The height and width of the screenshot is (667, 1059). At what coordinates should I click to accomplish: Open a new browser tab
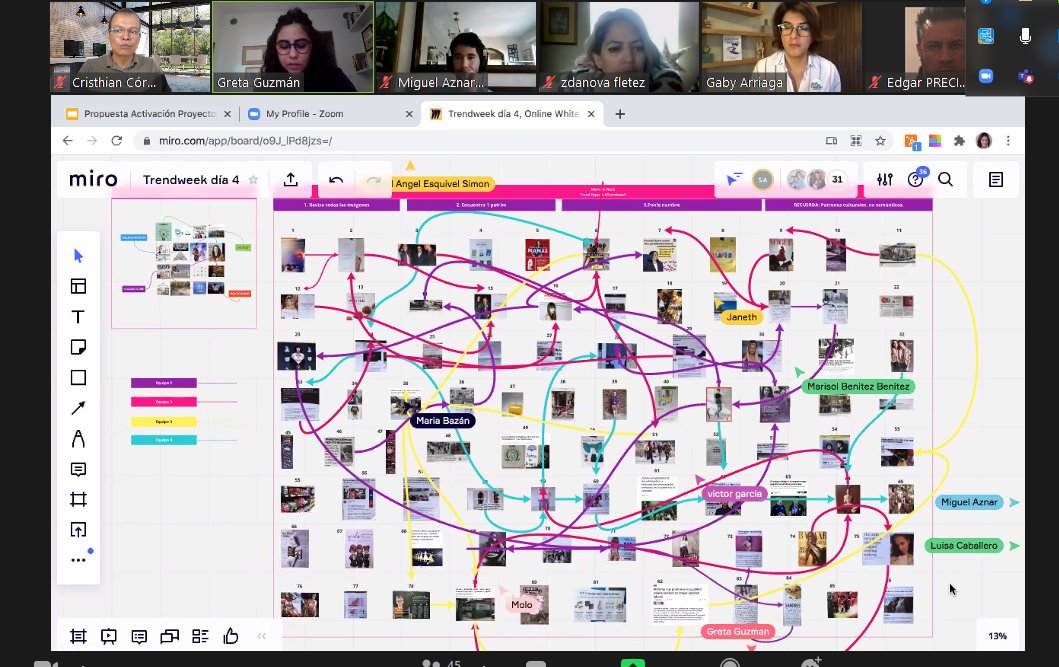click(620, 114)
